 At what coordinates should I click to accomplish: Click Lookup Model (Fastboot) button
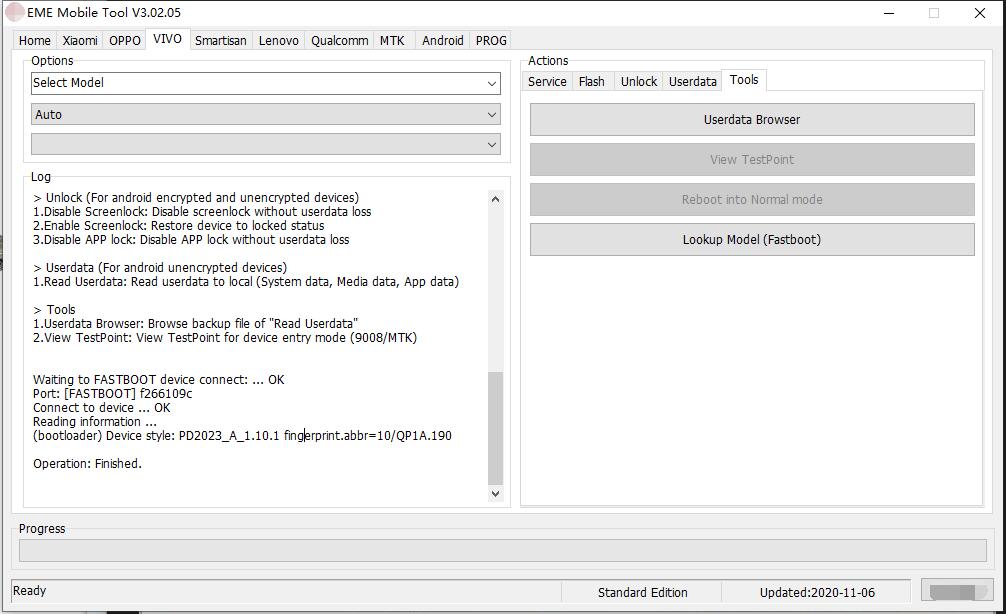[752, 239]
